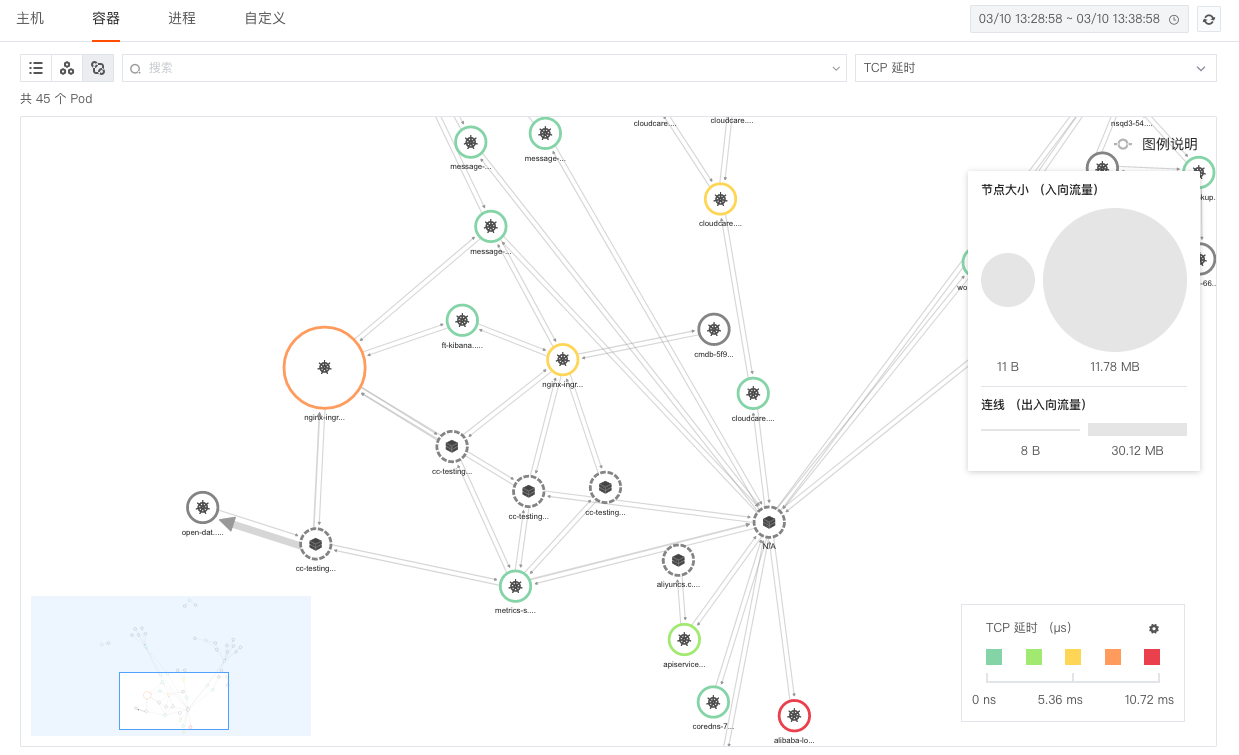Viewport: 1239px width, 755px height.
Task: Switch to honeycomb view icon
Action: [x=67, y=68]
